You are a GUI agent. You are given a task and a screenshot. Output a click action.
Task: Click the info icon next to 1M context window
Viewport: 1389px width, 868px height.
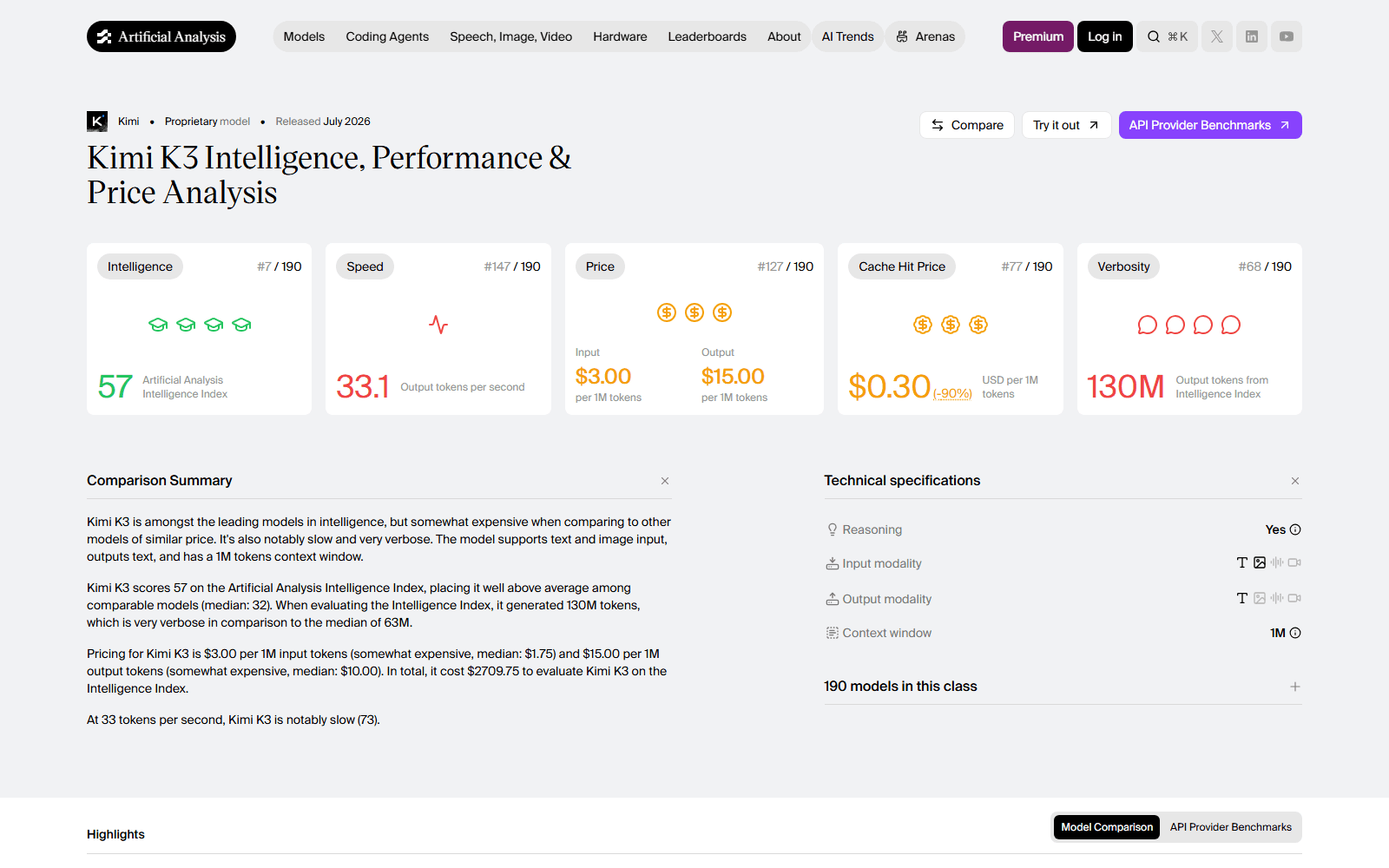coord(1295,633)
